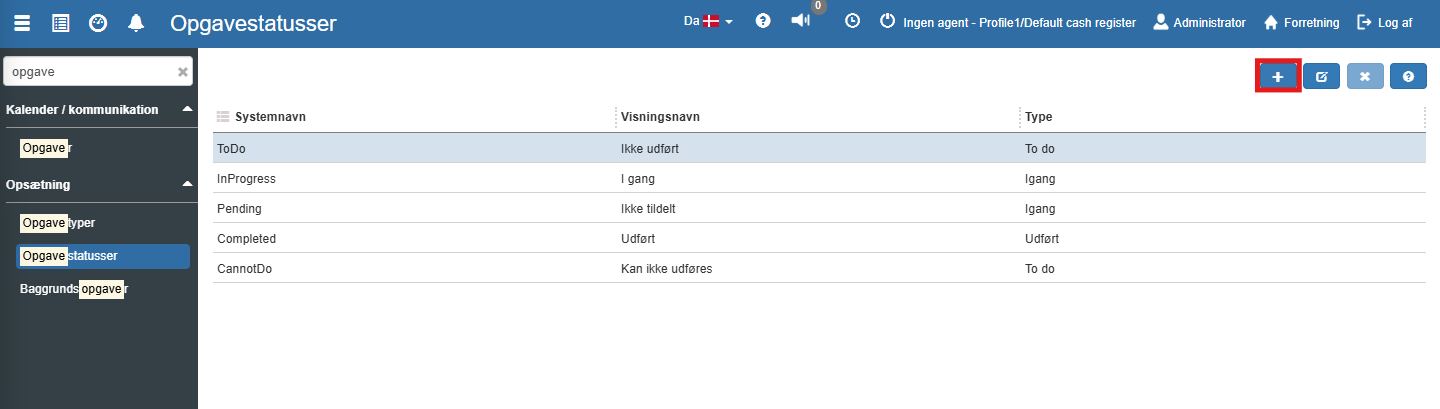Click the edit pencil button
The height and width of the screenshot is (409, 1440).
1321,76
